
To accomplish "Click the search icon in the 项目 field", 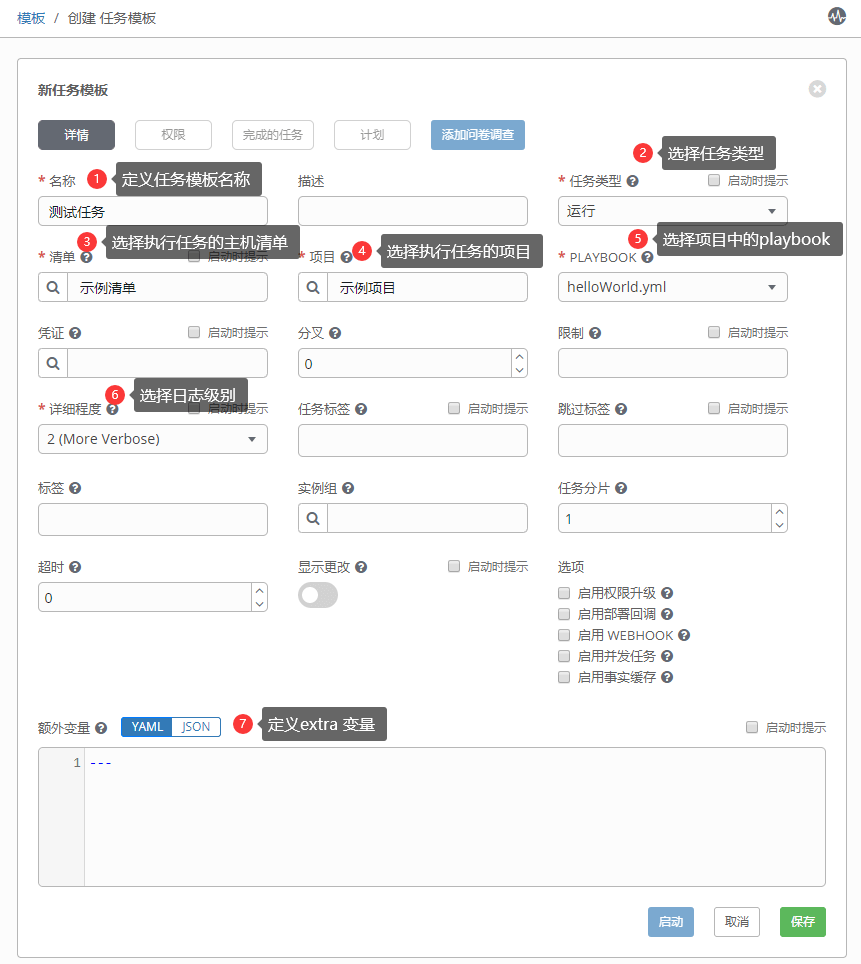I will pyautogui.click(x=313, y=287).
